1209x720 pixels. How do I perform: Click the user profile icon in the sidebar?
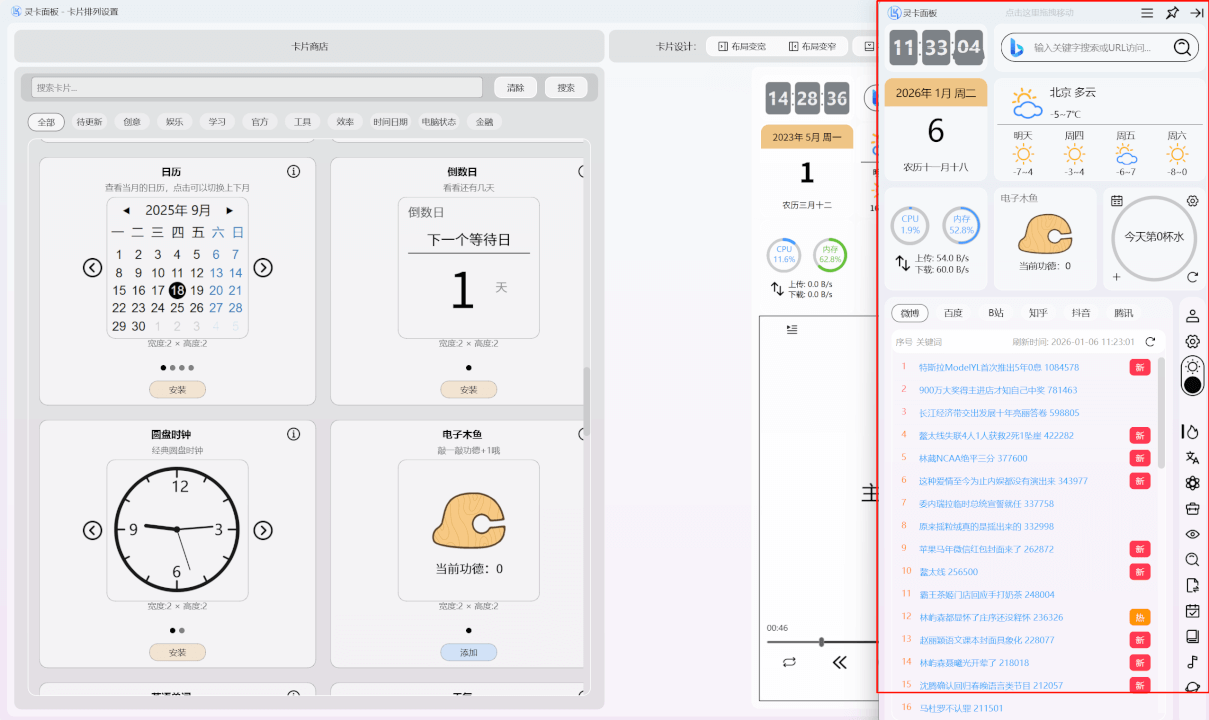click(x=1192, y=316)
